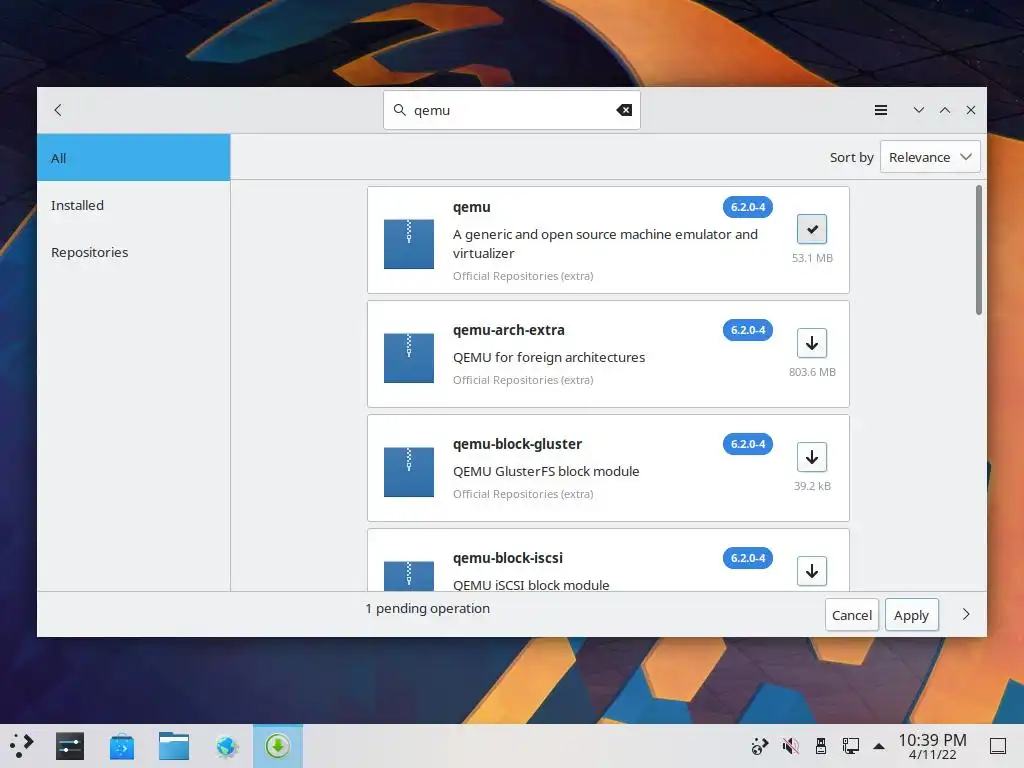Click the search magnifier icon
The width and height of the screenshot is (1024, 768).
(400, 110)
